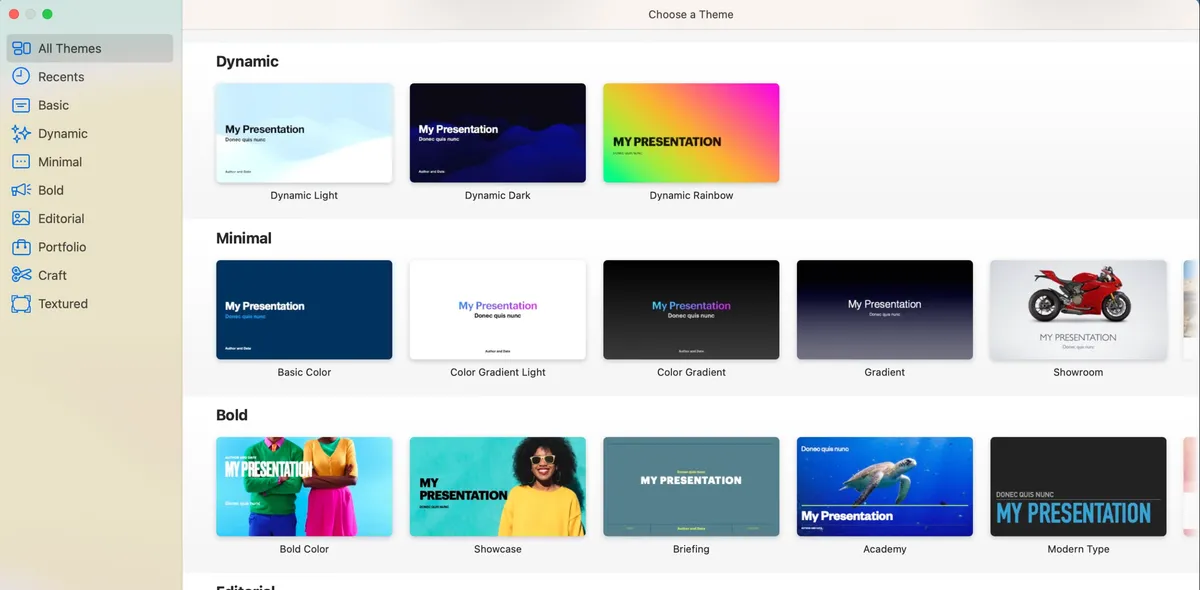Click the Minimal section heading

(244, 238)
